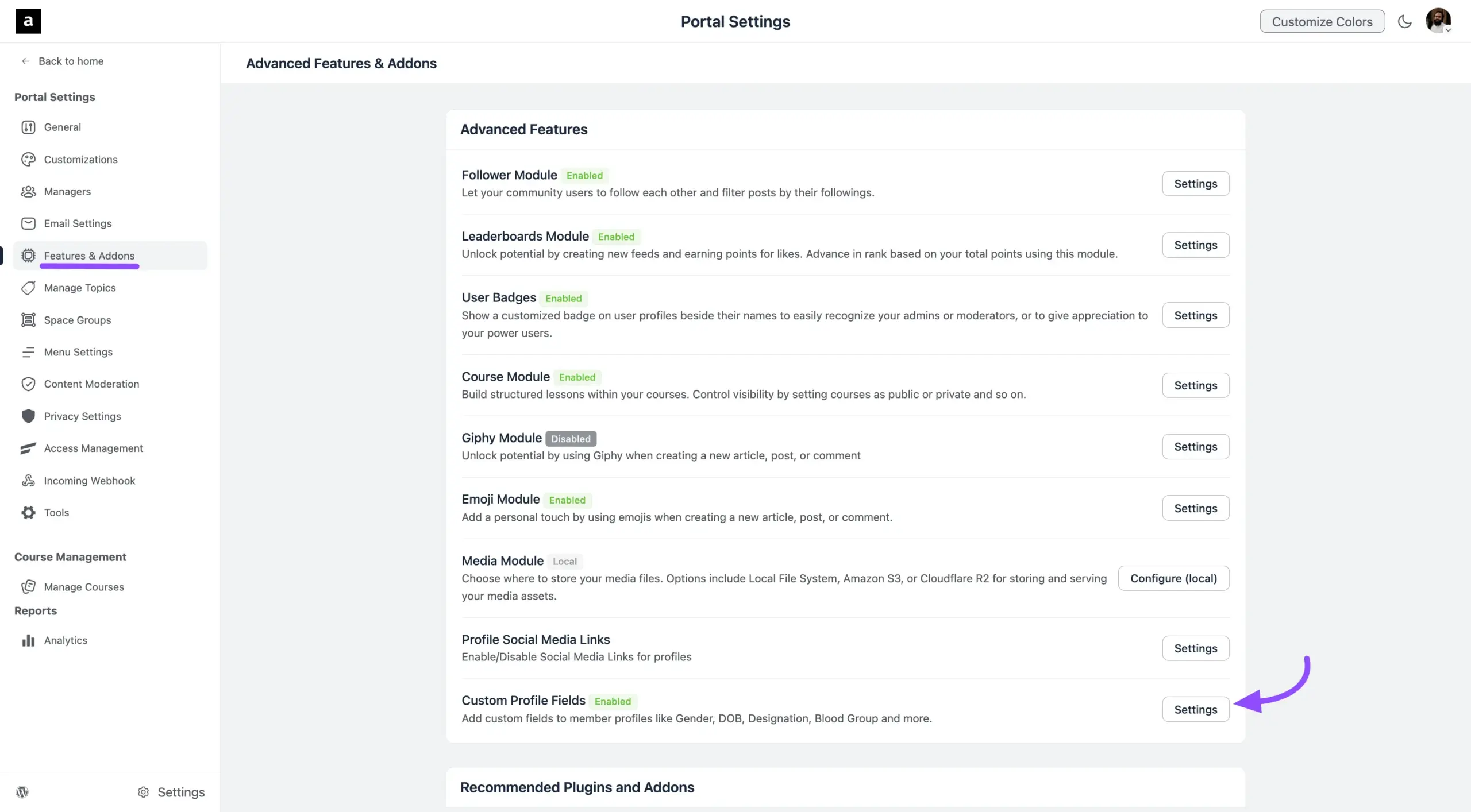Open Customizations palette icon
The height and width of the screenshot is (812, 1471).
coord(28,160)
